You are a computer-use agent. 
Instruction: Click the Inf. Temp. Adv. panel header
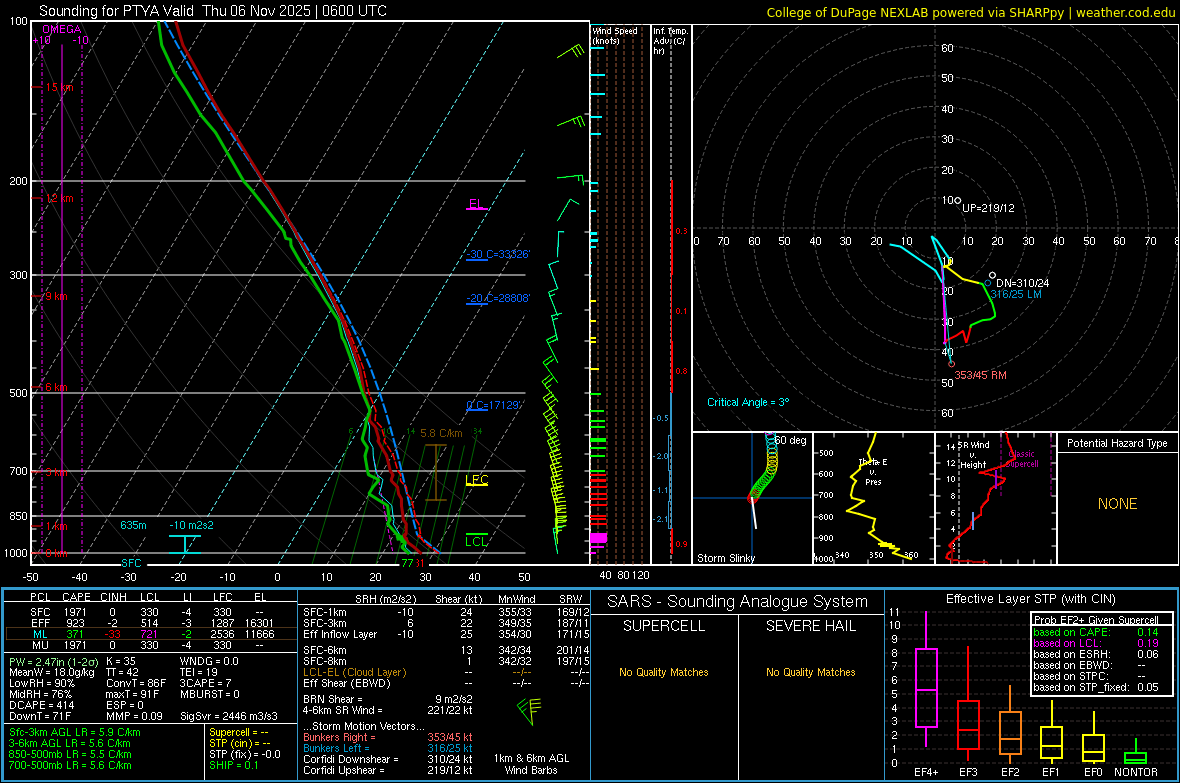(x=671, y=41)
